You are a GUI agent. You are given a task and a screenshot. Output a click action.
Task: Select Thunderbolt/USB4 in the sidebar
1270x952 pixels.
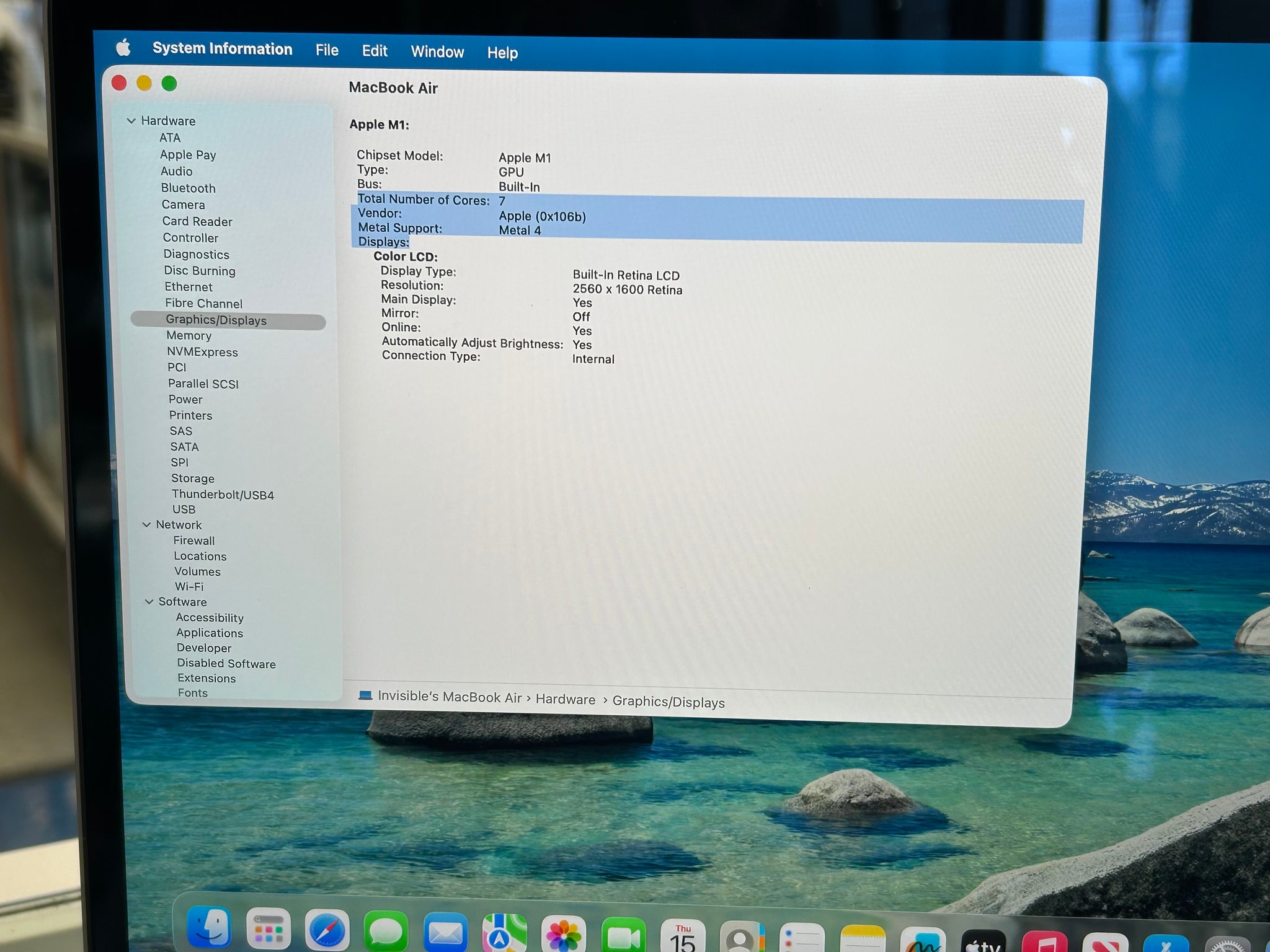223,495
